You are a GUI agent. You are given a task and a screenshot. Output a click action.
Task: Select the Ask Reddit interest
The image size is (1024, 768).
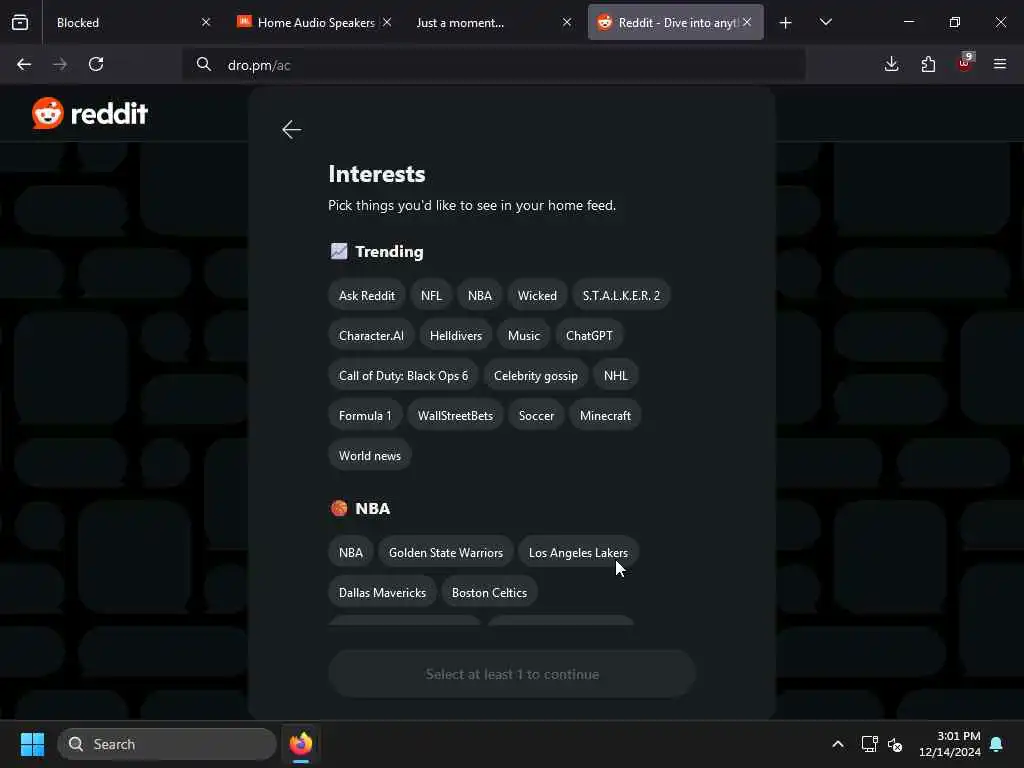(366, 296)
